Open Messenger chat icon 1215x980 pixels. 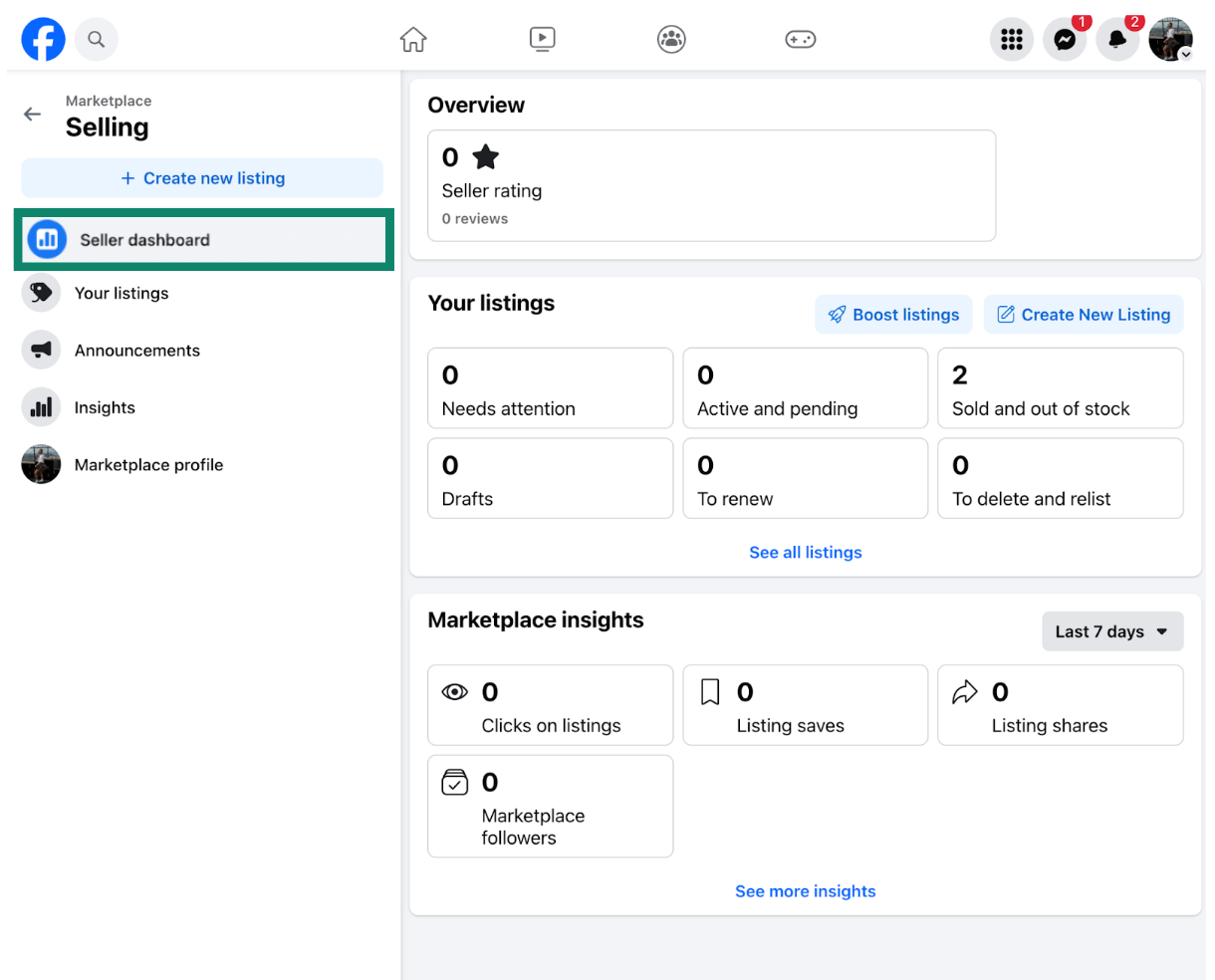point(1064,40)
